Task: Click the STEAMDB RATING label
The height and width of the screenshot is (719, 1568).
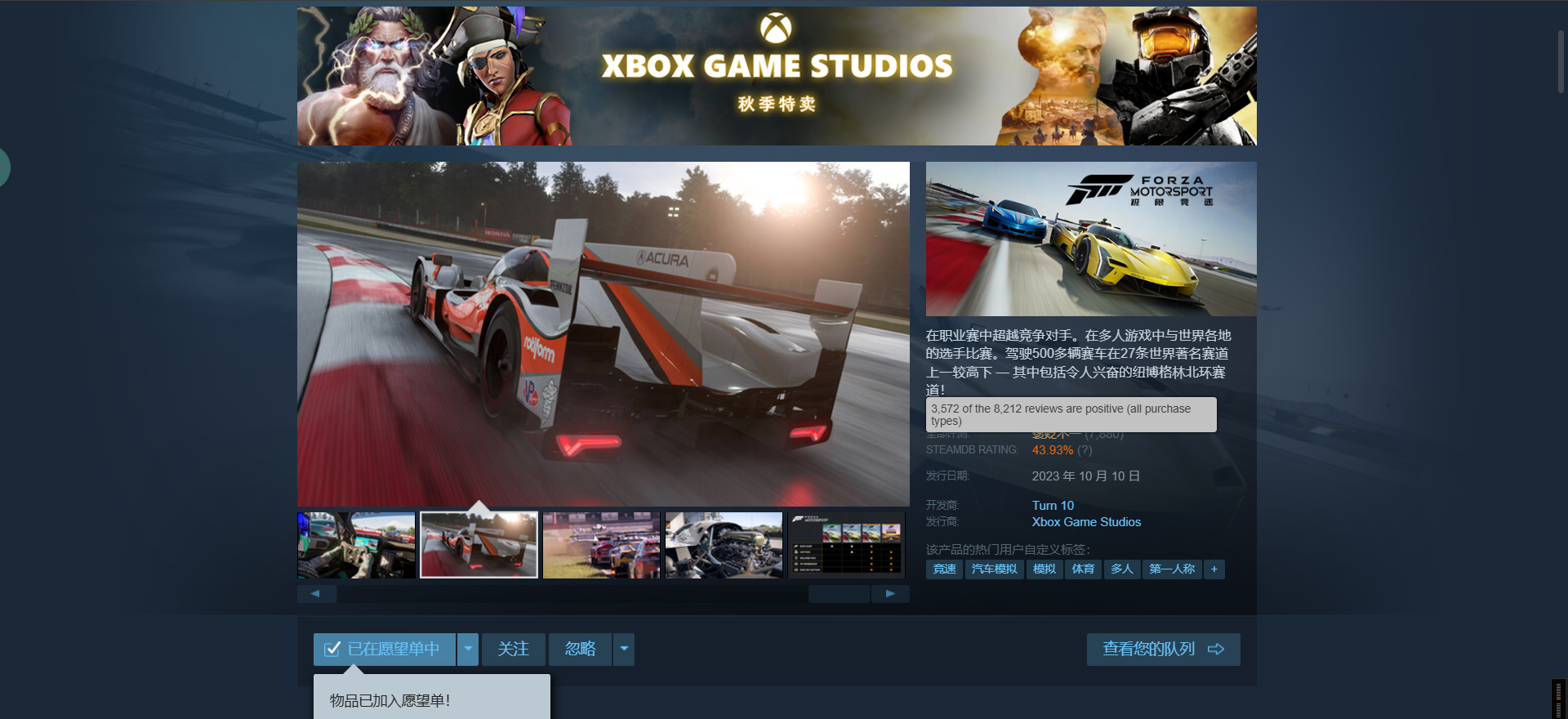Action: [x=972, y=450]
